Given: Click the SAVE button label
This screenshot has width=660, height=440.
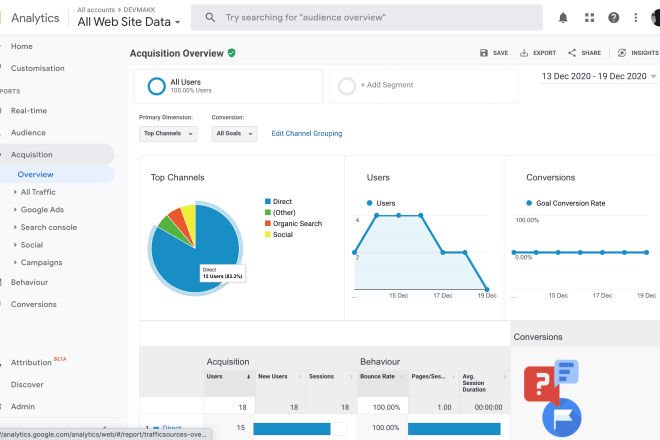Looking at the screenshot, I should click(500, 53).
